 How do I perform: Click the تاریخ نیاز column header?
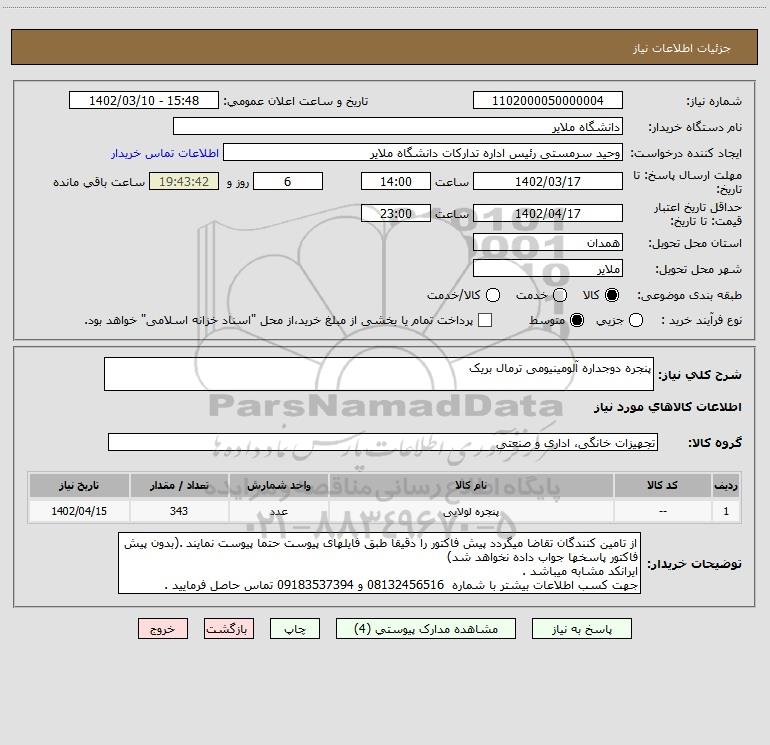[79, 486]
